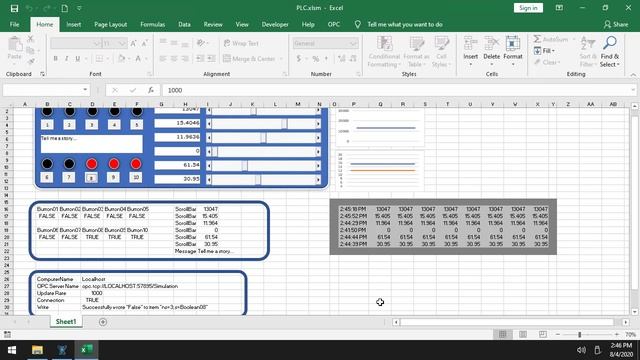Click Tell me what you want to do
This screenshot has height=360, width=640.
405,24
